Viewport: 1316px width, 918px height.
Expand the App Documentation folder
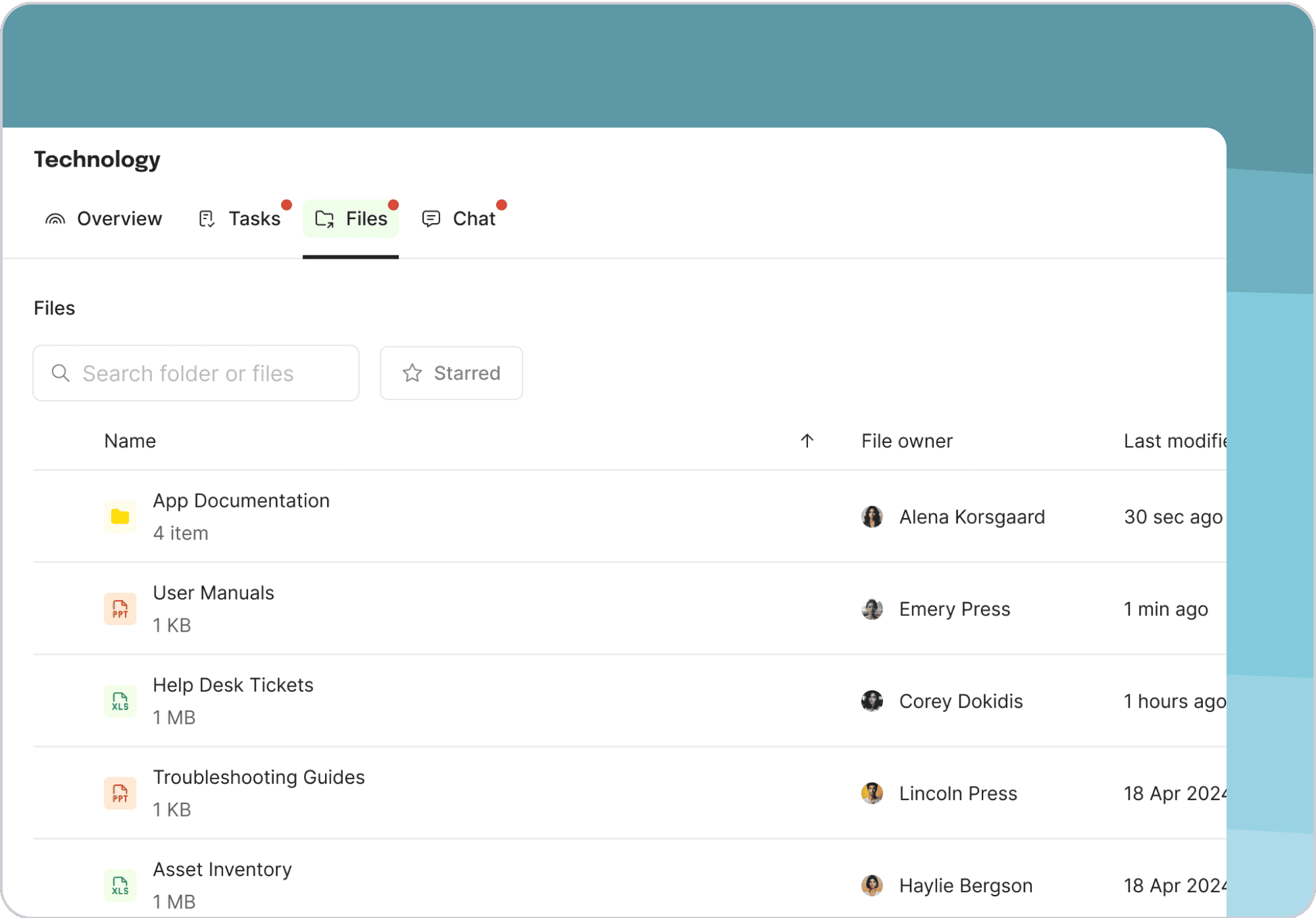click(x=241, y=500)
